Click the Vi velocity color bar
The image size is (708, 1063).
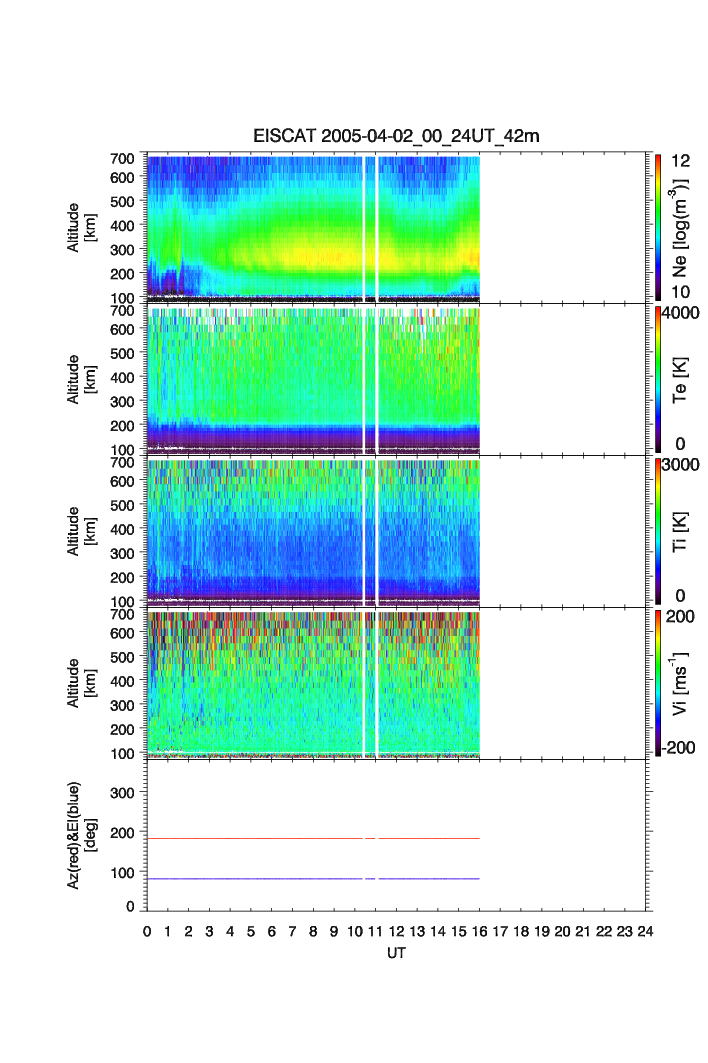click(x=658, y=682)
